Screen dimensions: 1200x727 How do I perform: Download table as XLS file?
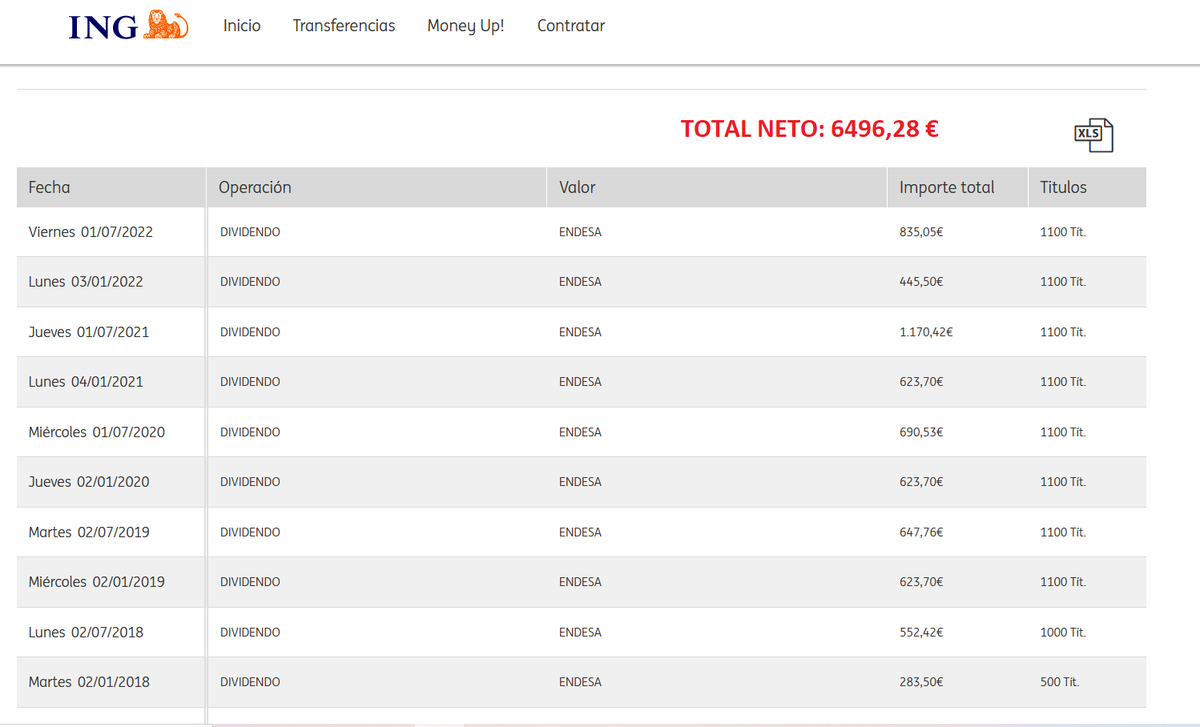[x=1093, y=134]
